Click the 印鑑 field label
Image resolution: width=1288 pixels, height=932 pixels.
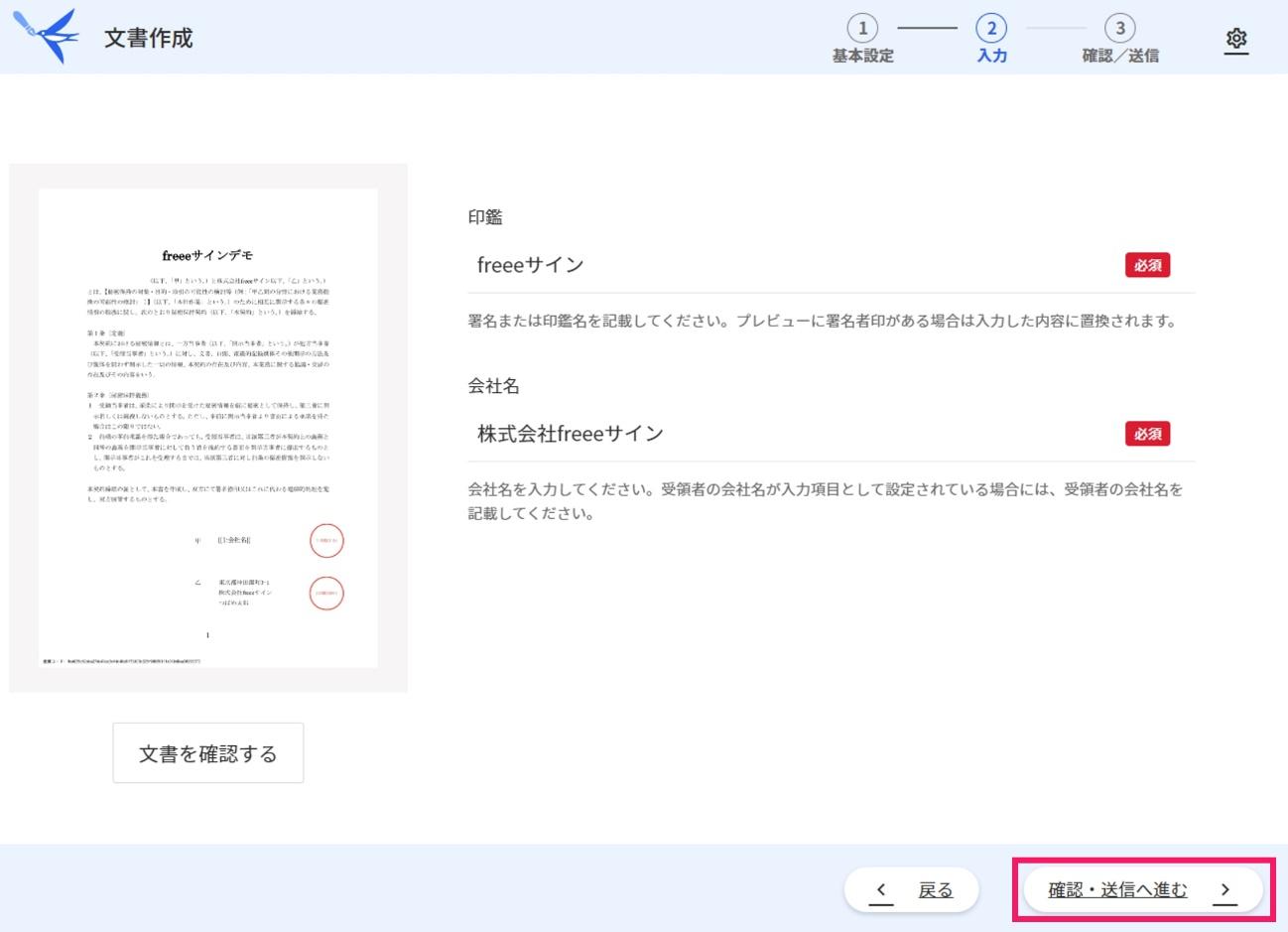(485, 217)
